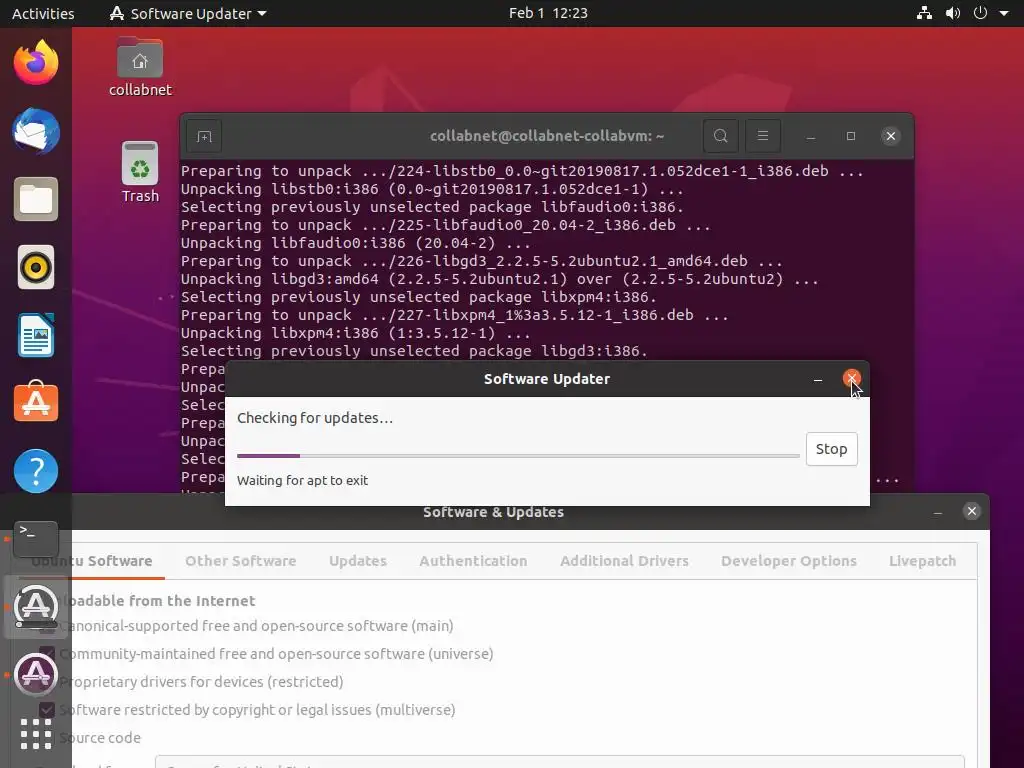The image size is (1024, 768).
Task: Close the Software & Updates window
Action: [x=972, y=511]
